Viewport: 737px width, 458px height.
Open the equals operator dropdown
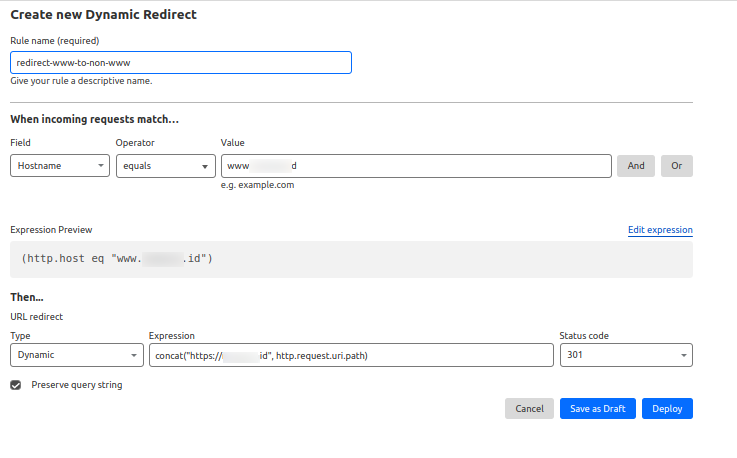pyautogui.click(x=166, y=166)
